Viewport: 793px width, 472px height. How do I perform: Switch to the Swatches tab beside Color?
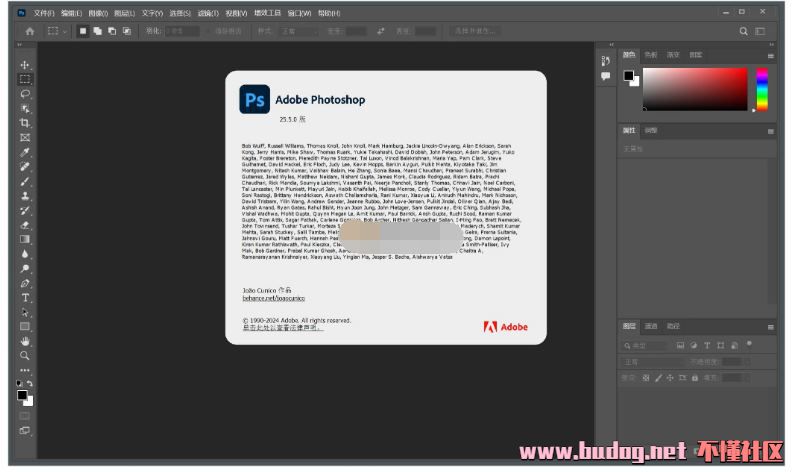[651, 55]
